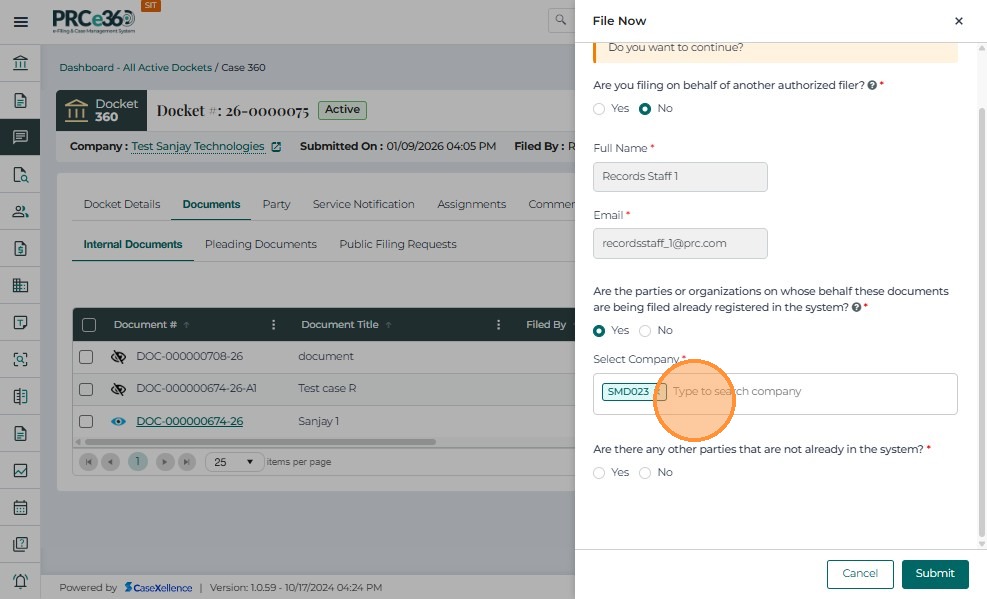Image resolution: width=987 pixels, height=599 pixels.
Task: Toggle eye visibility for DOC-000000674-26
Action: coord(118,422)
